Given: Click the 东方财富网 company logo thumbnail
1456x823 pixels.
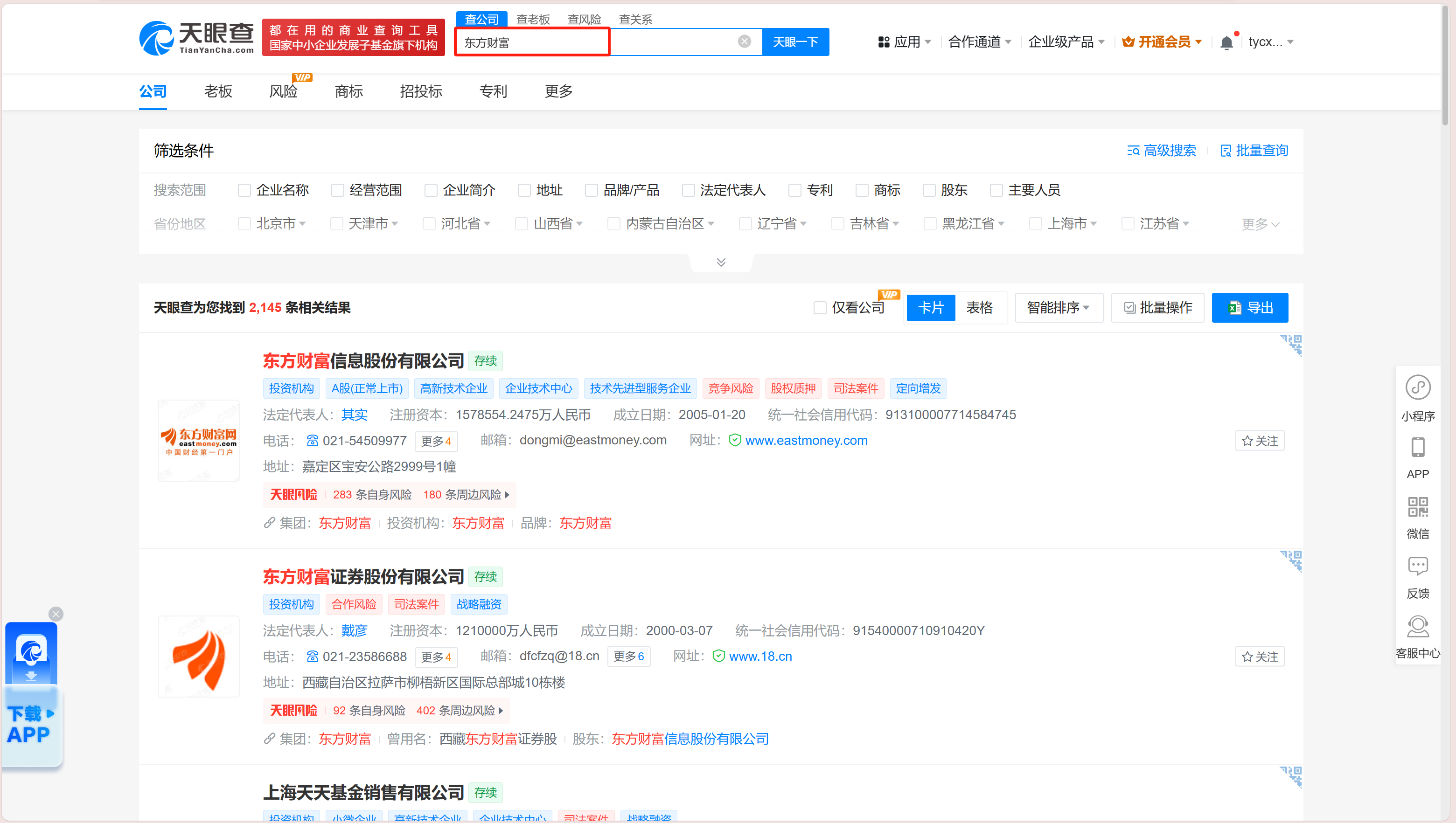Looking at the screenshot, I should click(198, 440).
